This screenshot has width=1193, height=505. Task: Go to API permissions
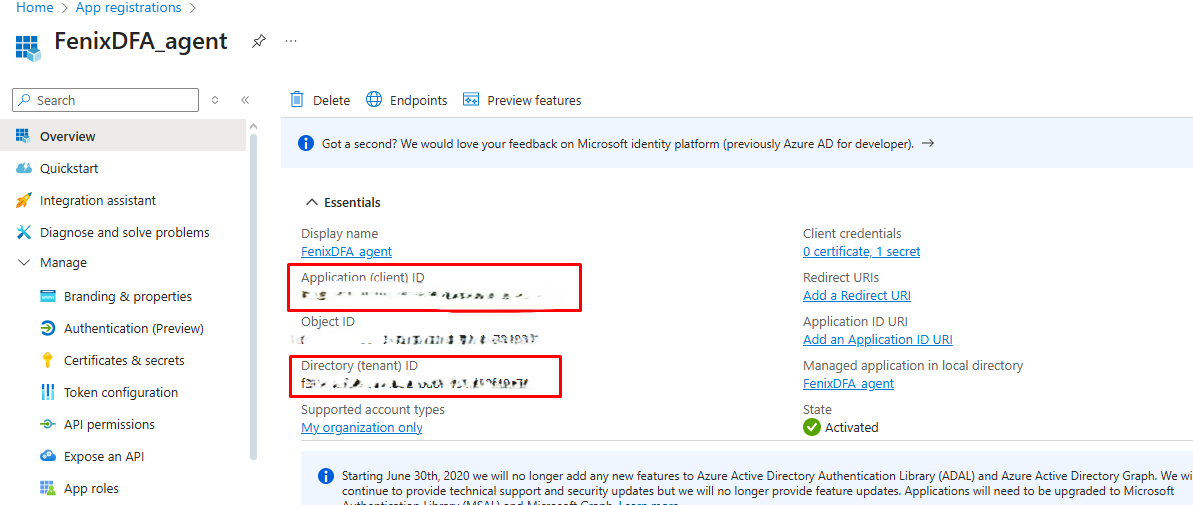109,424
